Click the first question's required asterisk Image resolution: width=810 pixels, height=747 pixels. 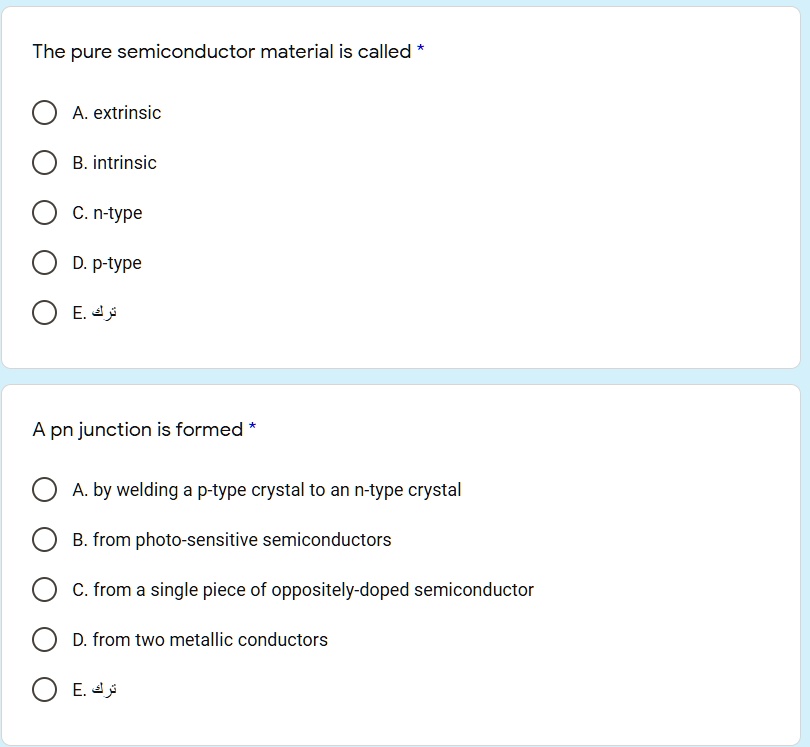pos(419,50)
